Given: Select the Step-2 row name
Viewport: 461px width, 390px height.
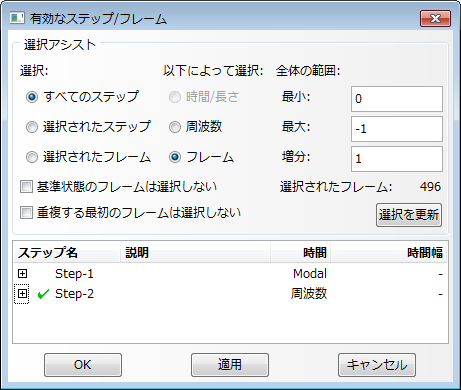Looking at the screenshot, I should click(74, 294).
